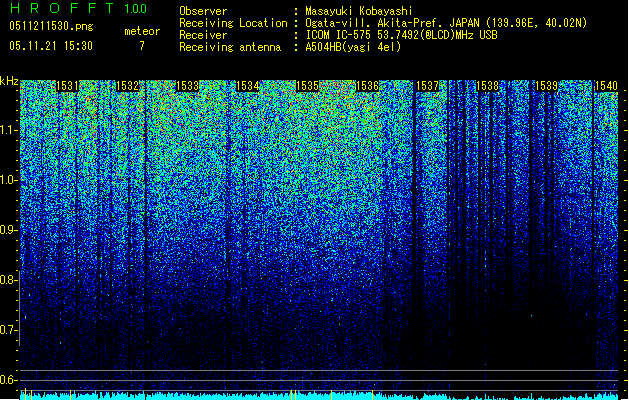Click the Ogata-vill. Akita-Pref. JAPAN location text
629x400 pixels.
(446, 23)
